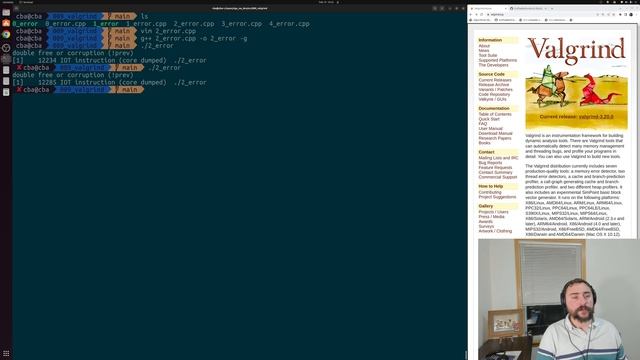This screenshot has height=360, width=640.
Task: Open Code Repository link
Action: coord(494,95)
